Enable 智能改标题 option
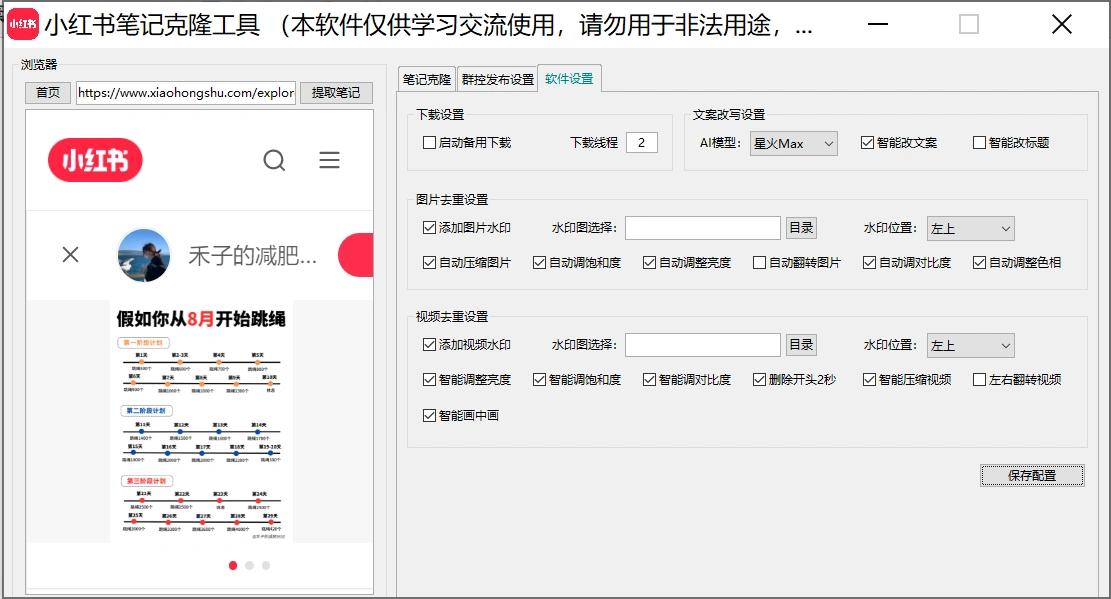Screen dimensions: 1111x599 [x=979, y=142]
